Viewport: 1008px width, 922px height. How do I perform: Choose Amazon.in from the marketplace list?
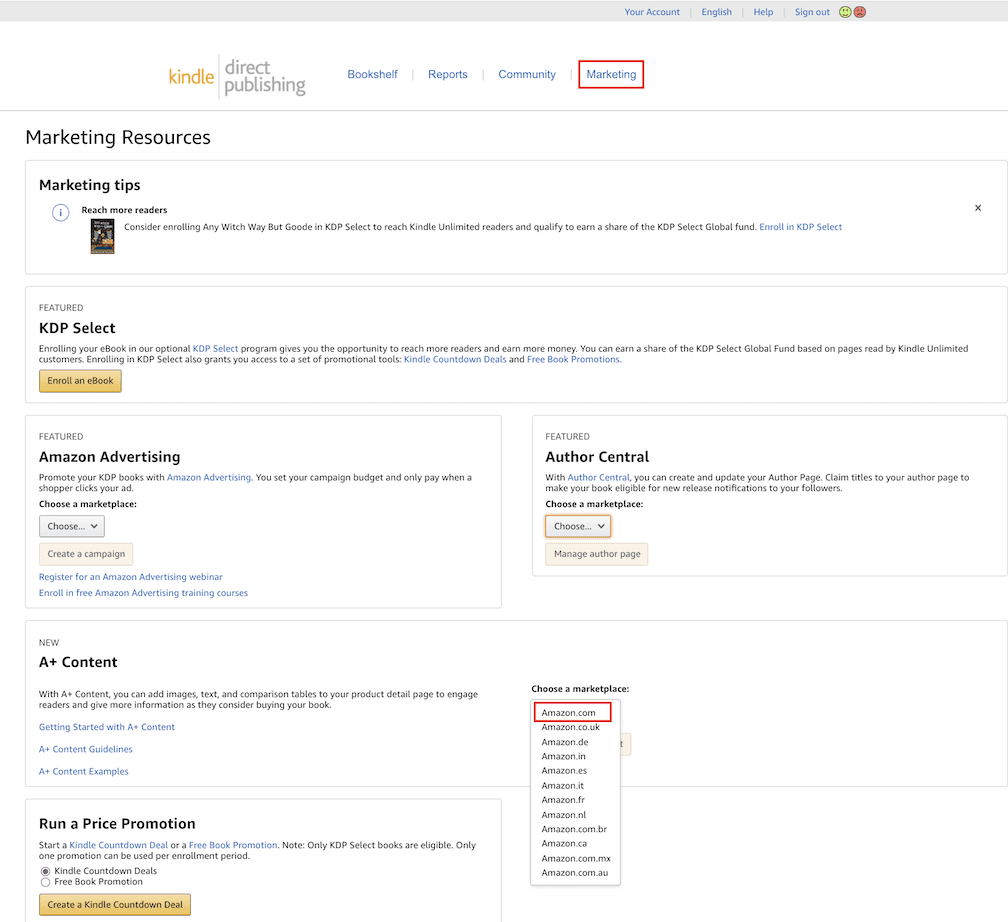coord(563,756)
